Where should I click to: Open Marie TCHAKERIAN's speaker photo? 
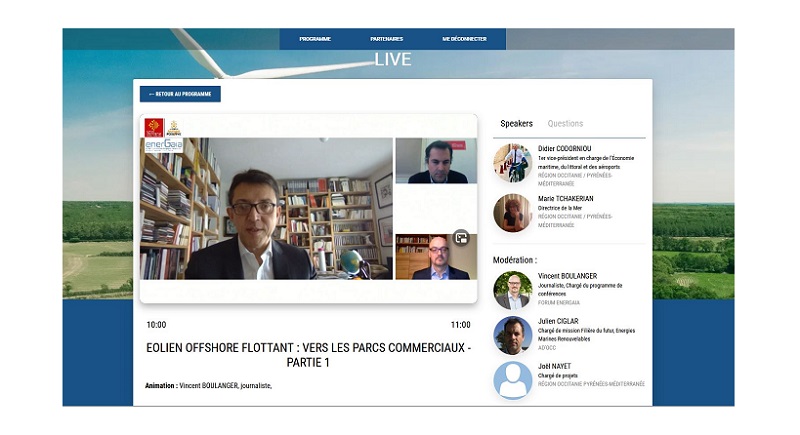[x=513, y=213]
